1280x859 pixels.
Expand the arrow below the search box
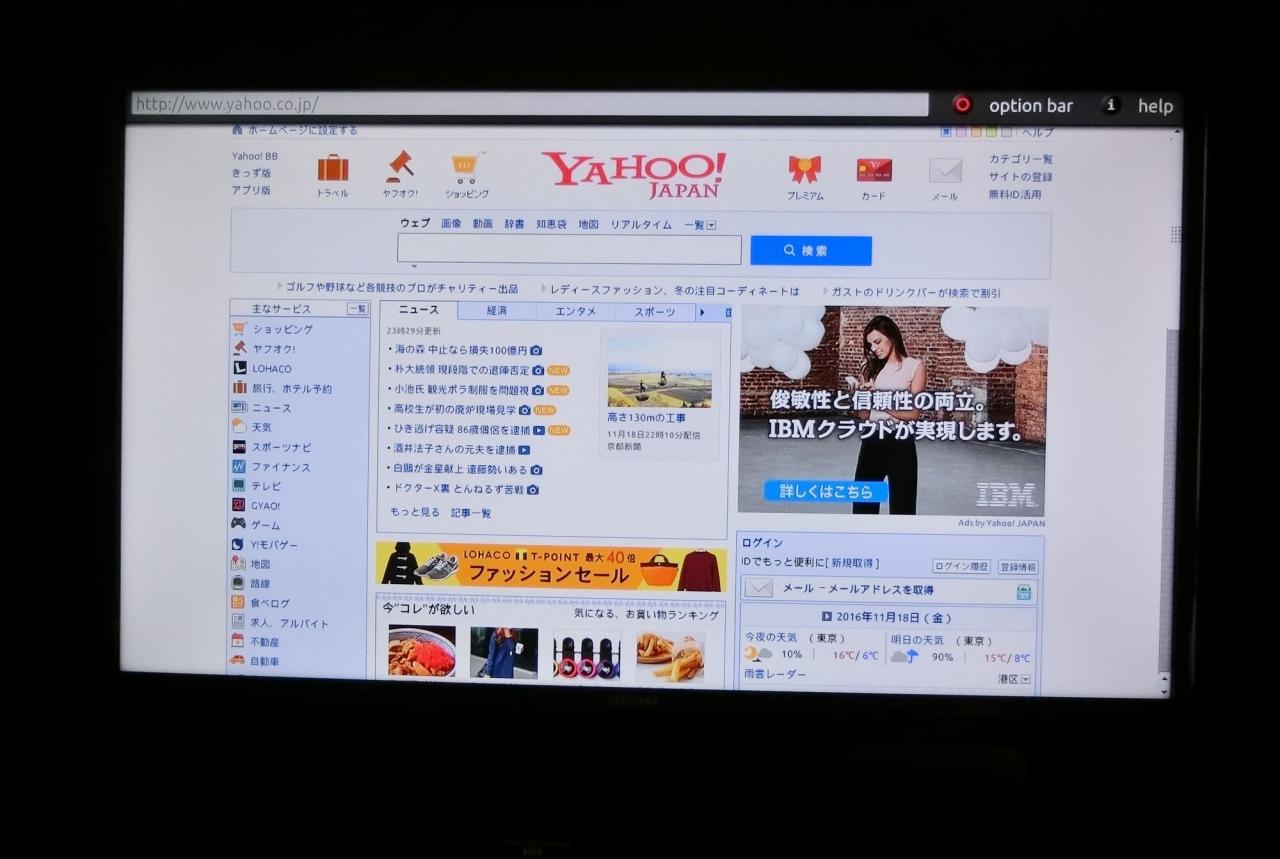tap(414, 267)
